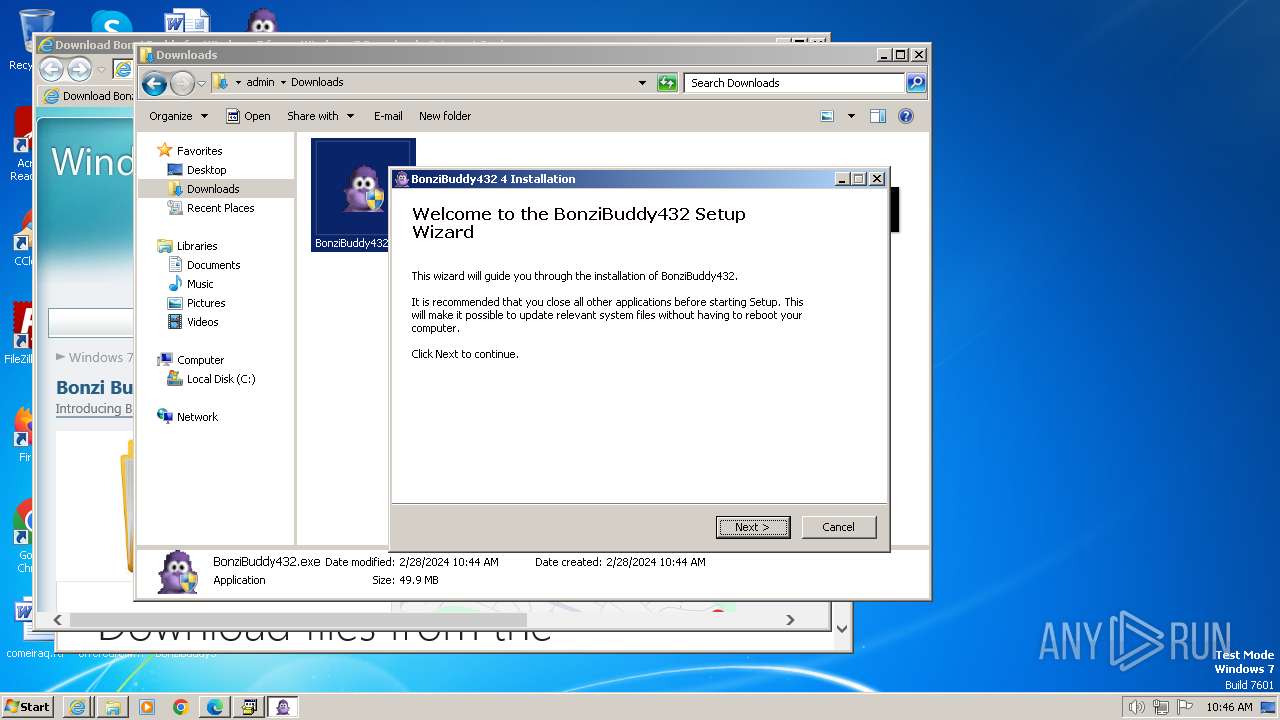Screen dimensions: 1280x720
Task: Cancel the BonziBuddy432 installation
Action: click(838, 527)
